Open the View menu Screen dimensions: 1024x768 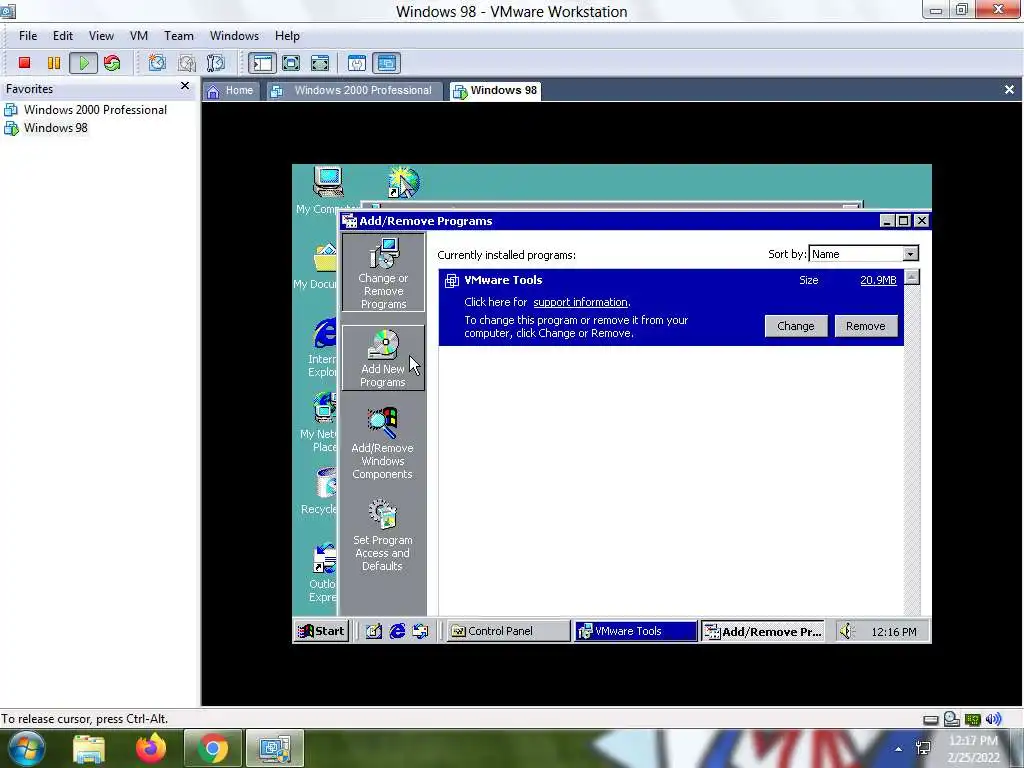point(101,36)
